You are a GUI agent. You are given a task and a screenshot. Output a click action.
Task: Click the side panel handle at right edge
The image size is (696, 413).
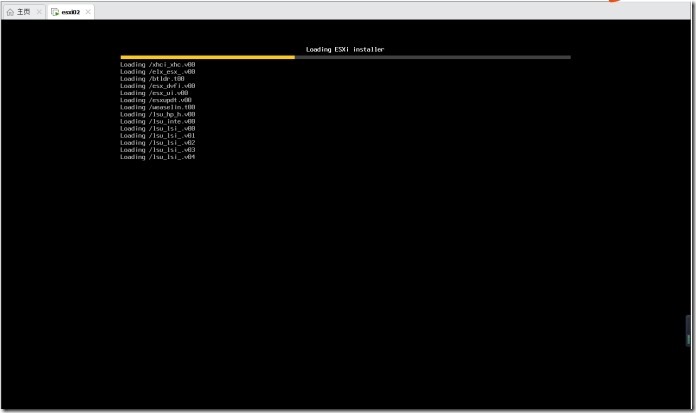click(x=688, y=331)
